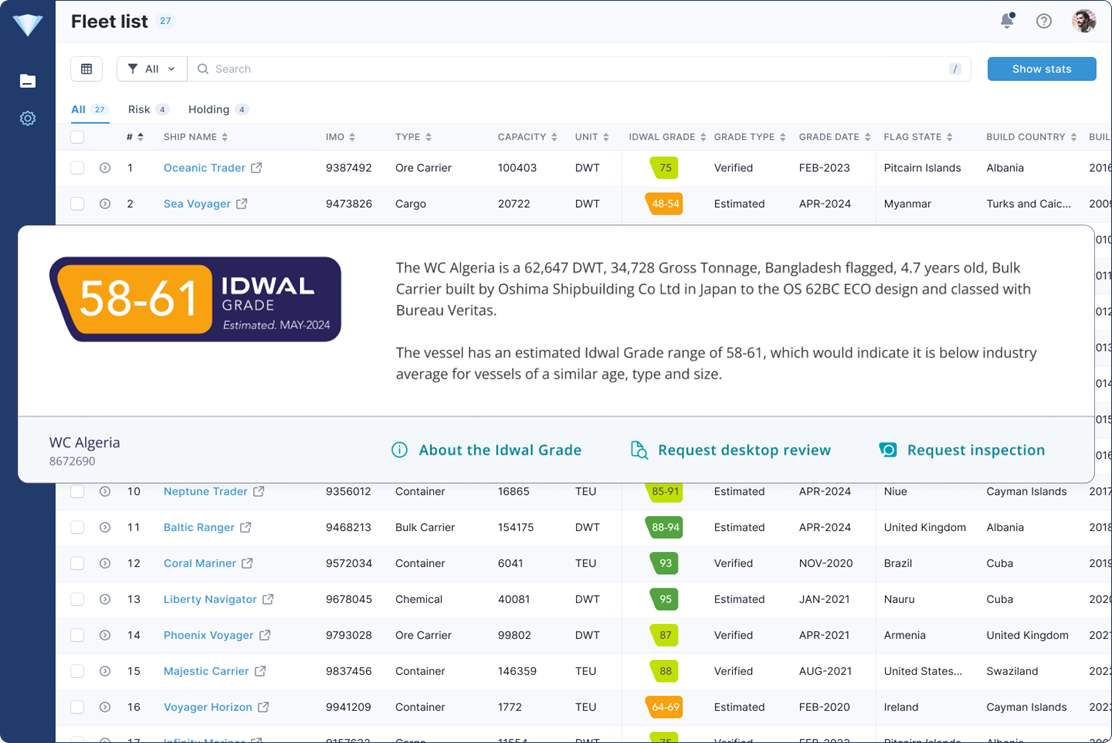1112x743 pixels.
Task: Click the Request desktop review link
Action: point(743,450)
